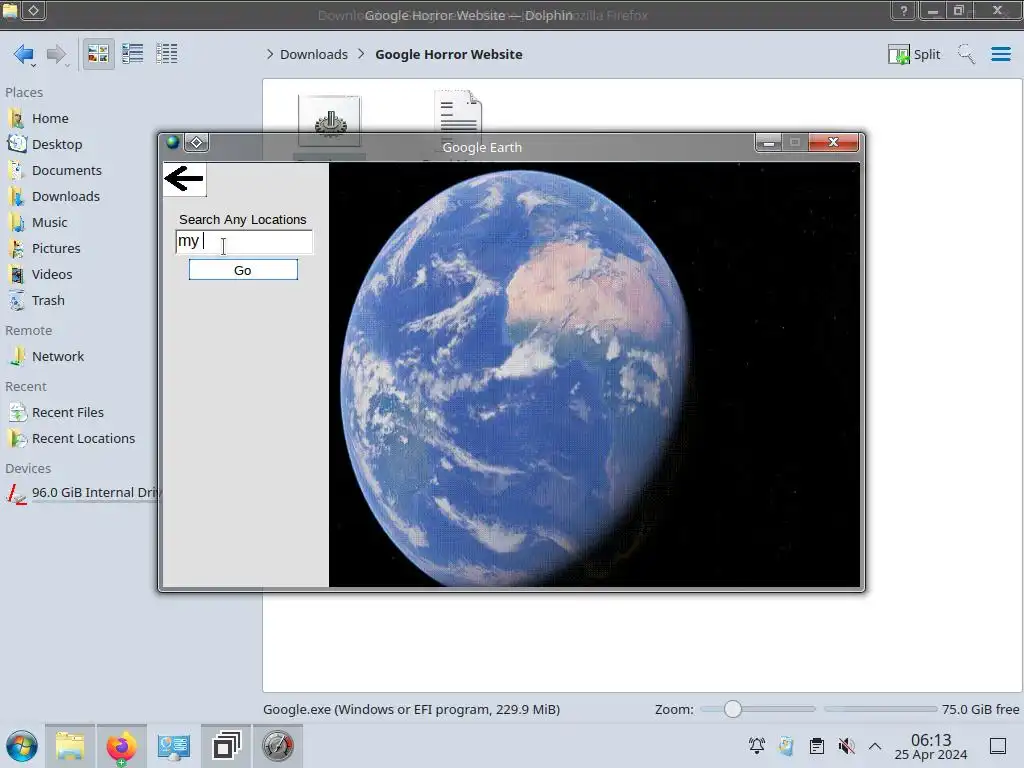Select the Google.exe file icon
The image size is (1024, 768).
pyautogui.click(x=329, y=120)
